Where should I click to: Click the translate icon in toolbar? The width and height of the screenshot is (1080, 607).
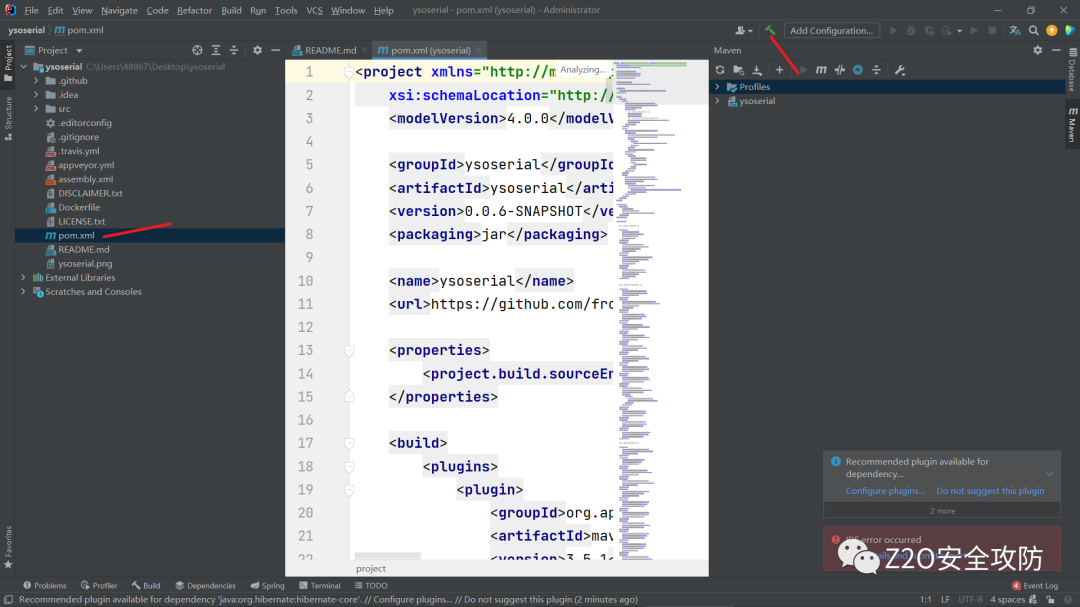coord(1015,30)
